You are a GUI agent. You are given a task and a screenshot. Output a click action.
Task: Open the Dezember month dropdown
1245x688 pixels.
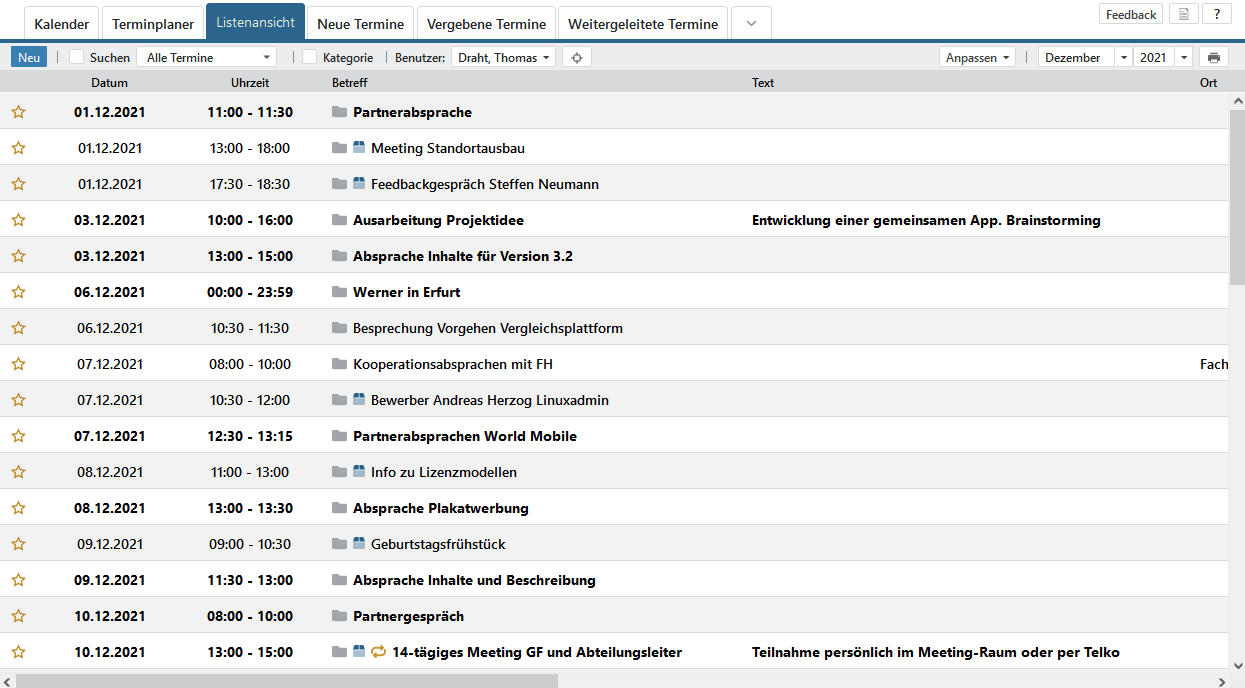point(1085,58)
